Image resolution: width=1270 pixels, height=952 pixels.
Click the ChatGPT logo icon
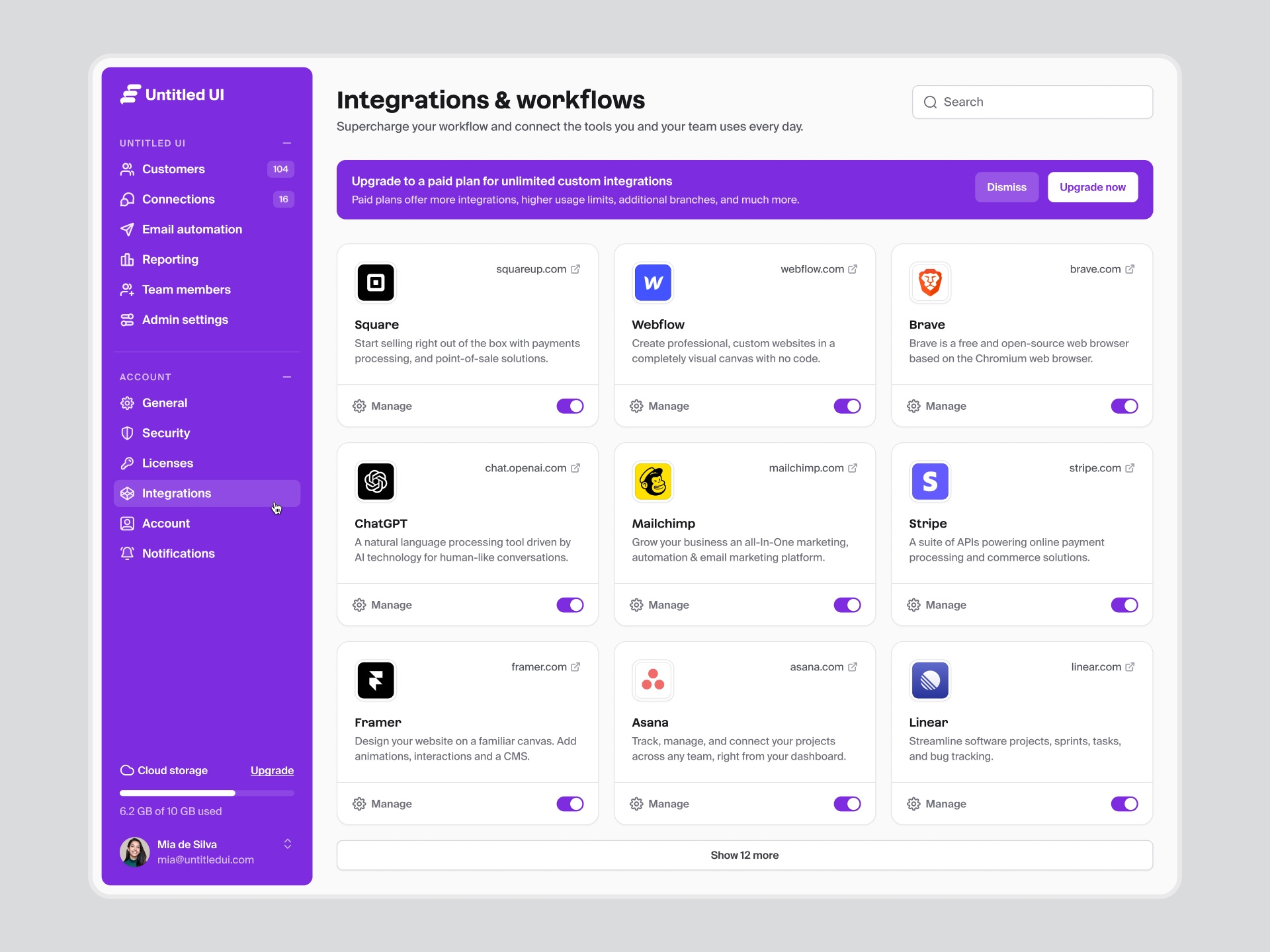[x=375, y=481]
